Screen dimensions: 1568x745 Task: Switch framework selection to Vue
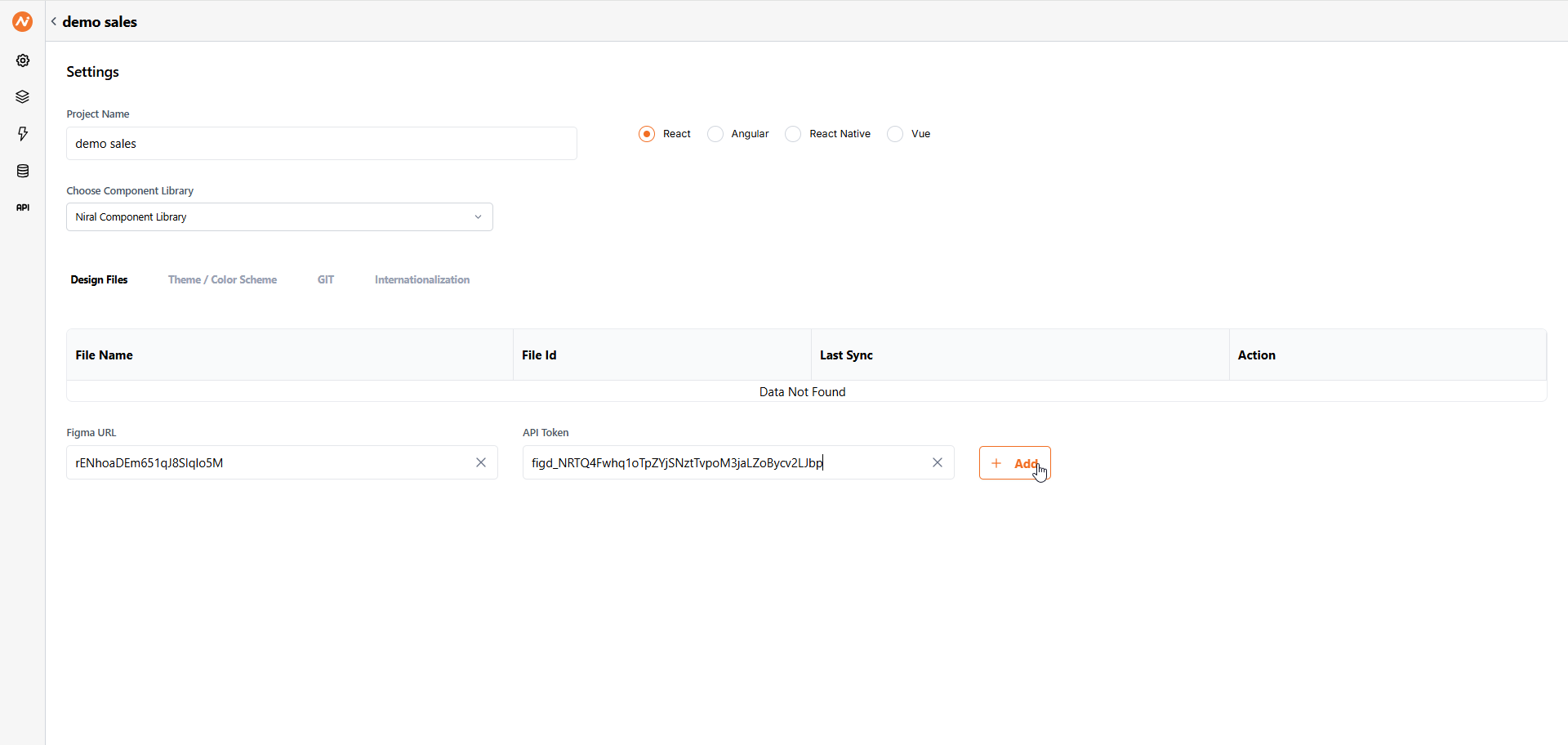(896, 134)
